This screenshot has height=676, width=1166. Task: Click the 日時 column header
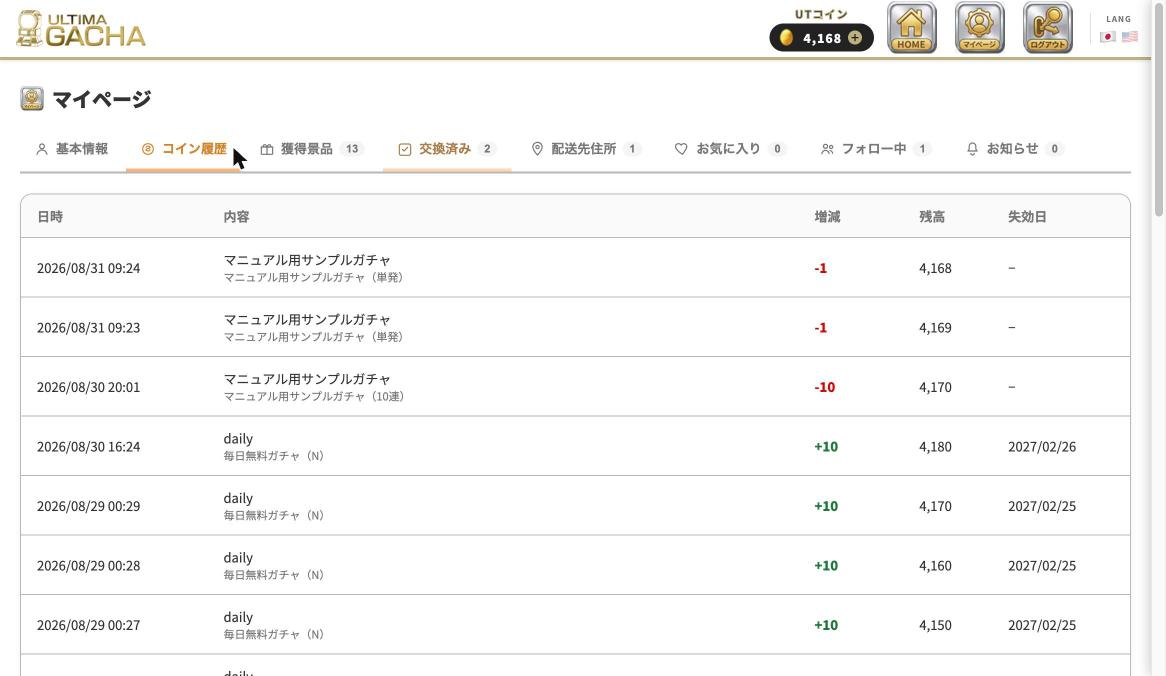(x=50, y=216)
